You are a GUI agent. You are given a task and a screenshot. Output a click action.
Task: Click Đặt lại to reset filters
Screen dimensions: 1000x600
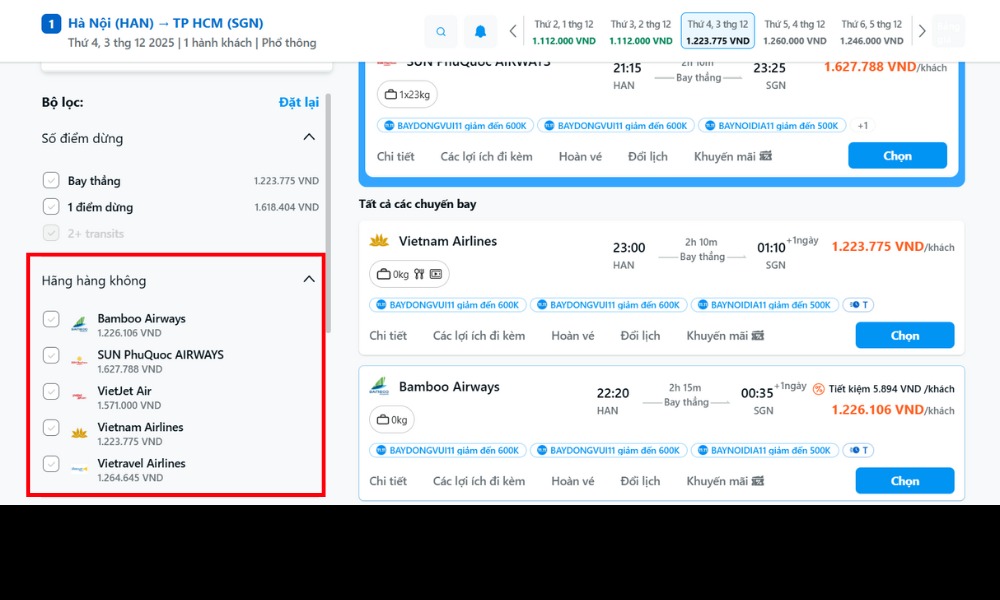(x=298, y=102)
